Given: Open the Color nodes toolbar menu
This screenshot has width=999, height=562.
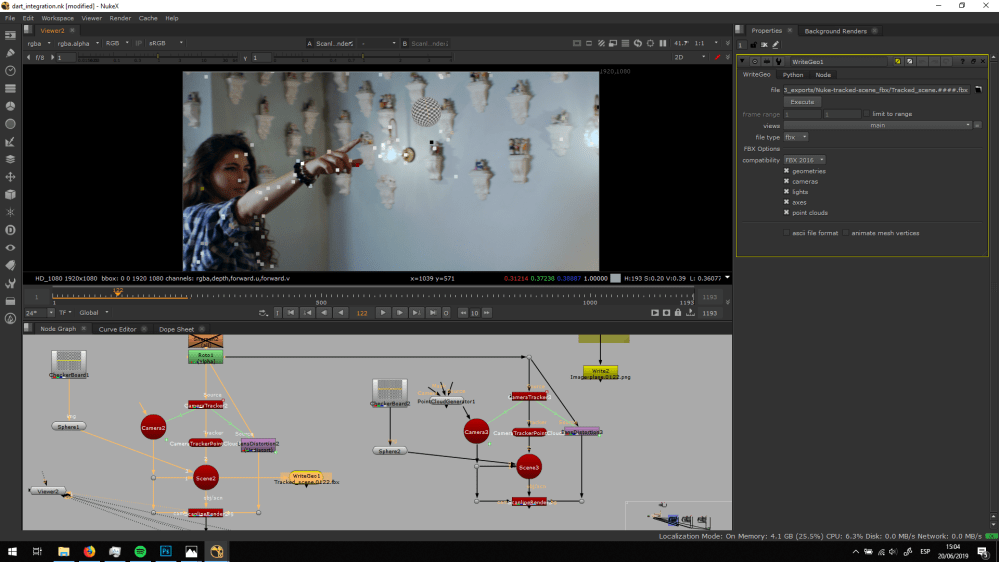Looking at the screenshot, I should [10, 106].
